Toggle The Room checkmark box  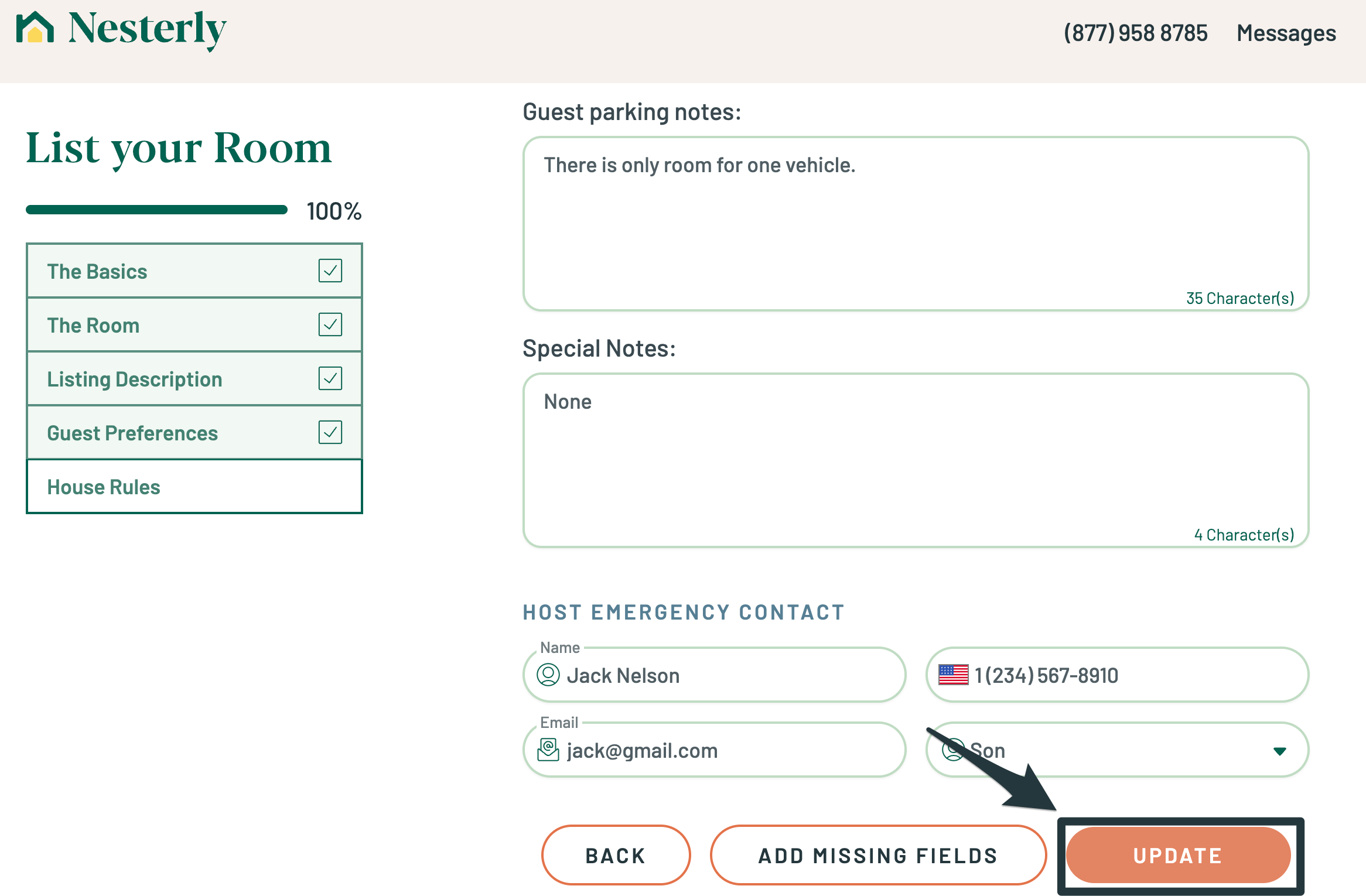click(x=330, y=325)
